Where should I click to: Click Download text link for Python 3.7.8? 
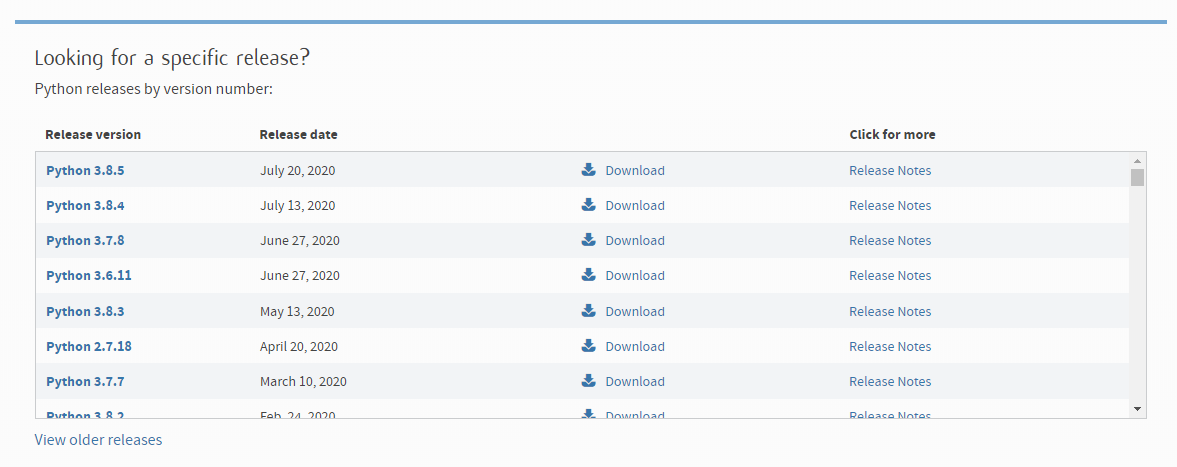(635, 241)
